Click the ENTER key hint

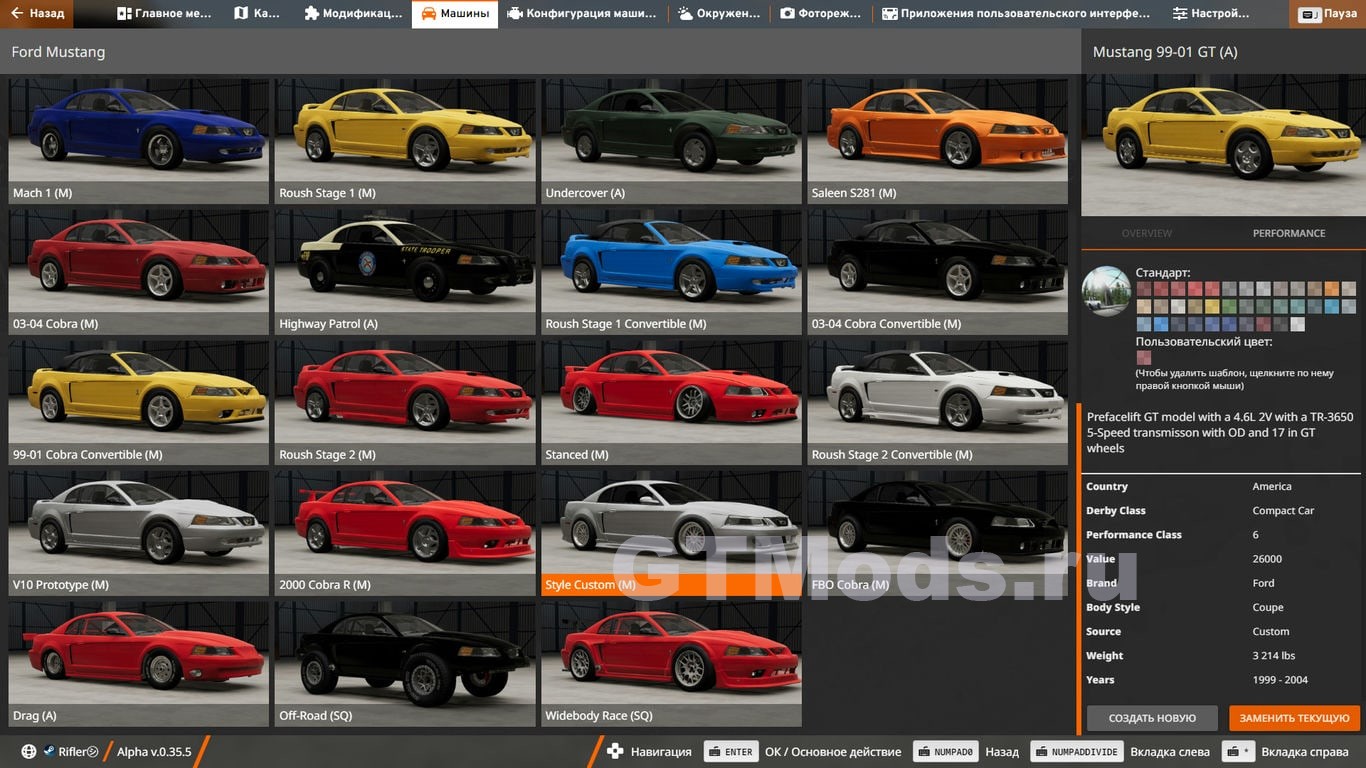click(731, 752)
